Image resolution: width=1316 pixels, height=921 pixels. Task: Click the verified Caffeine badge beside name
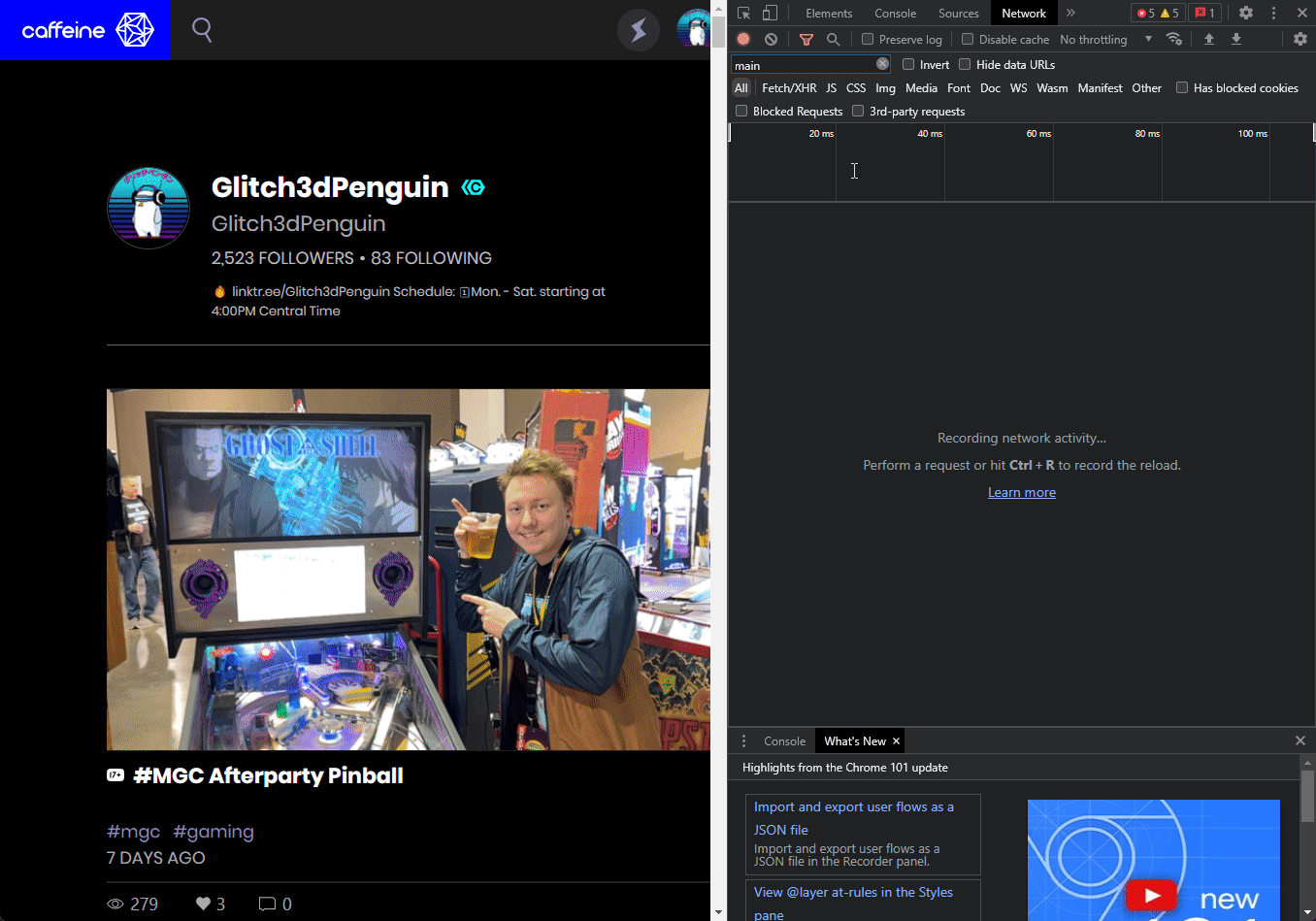(473, 187)
